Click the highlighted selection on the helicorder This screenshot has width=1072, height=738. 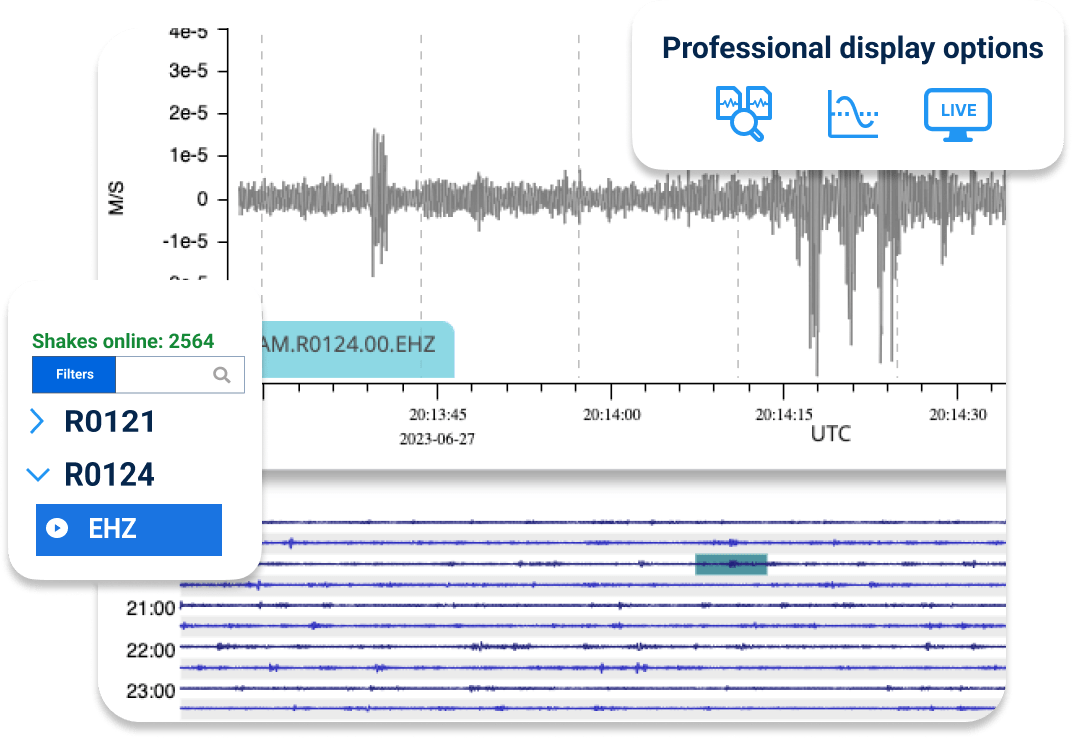(730, 564)
